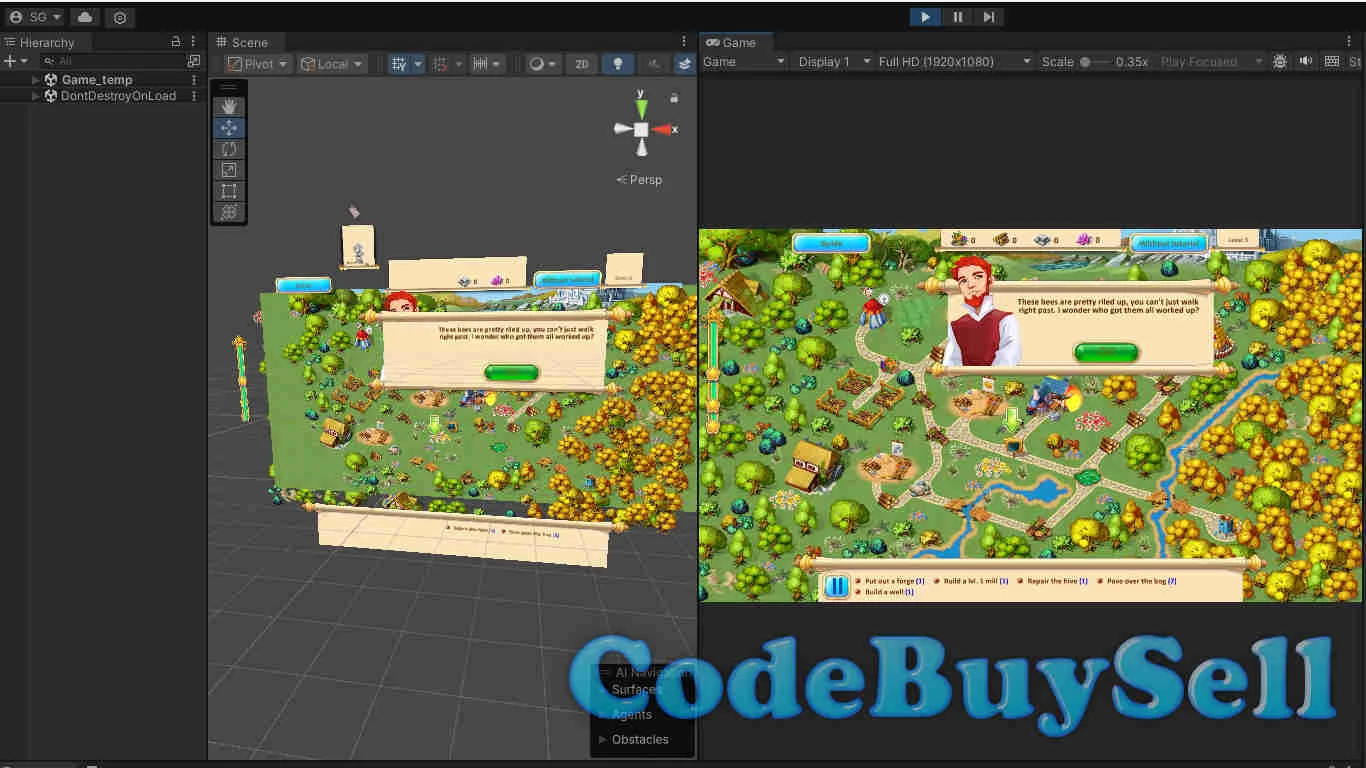Open Scene panel three-dot menu
1366x768 pixels.
point(685,42)
